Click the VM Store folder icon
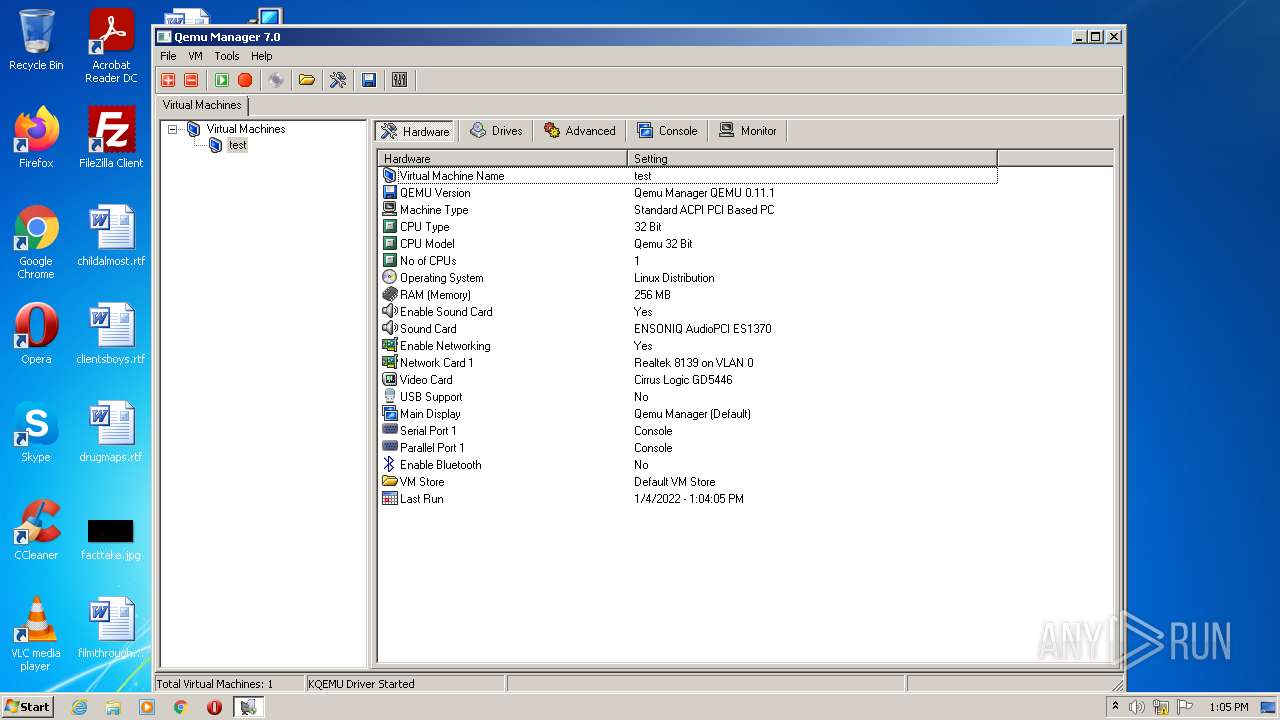 pyautogui.click(x=390, y=482)
